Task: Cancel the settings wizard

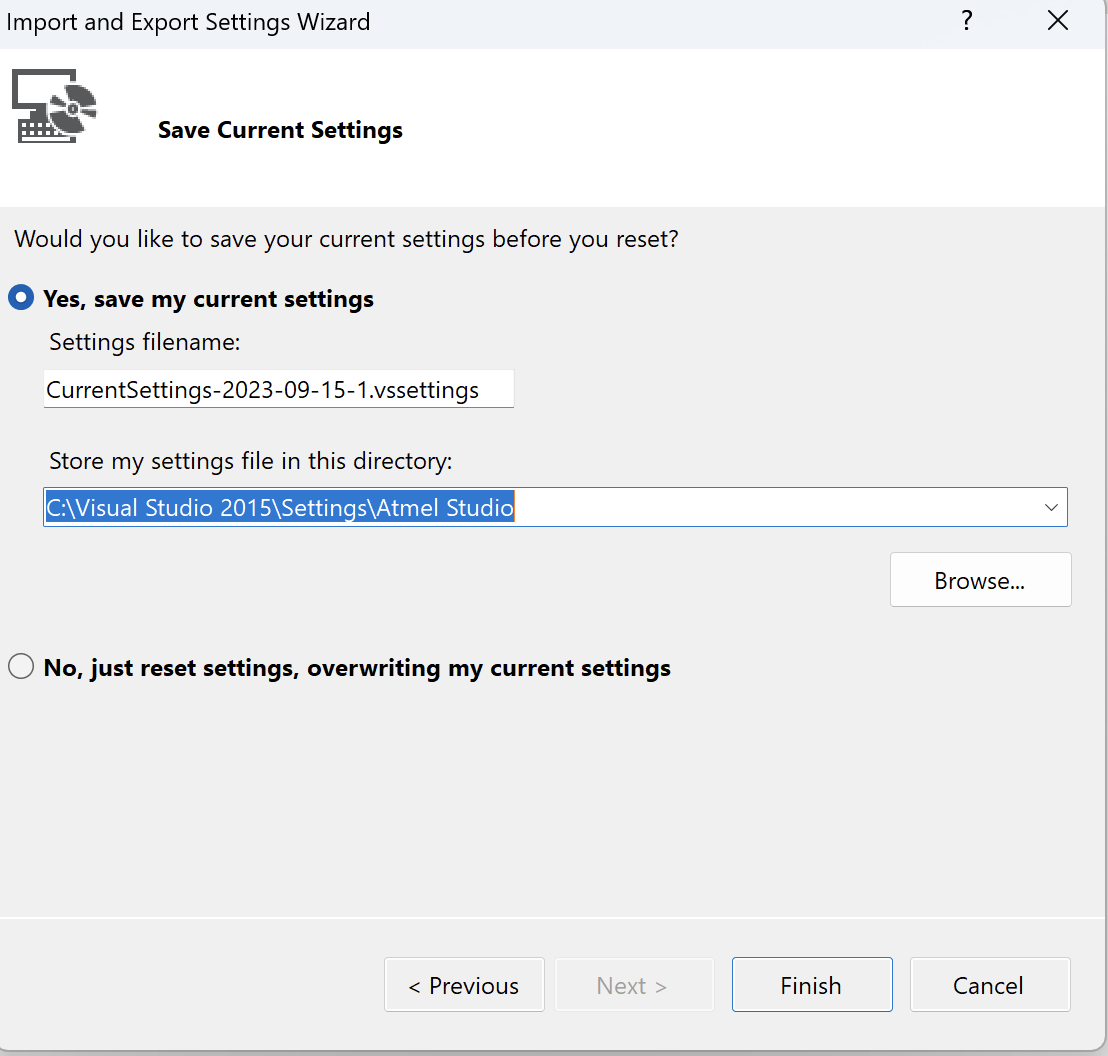Action: point(989,985)
